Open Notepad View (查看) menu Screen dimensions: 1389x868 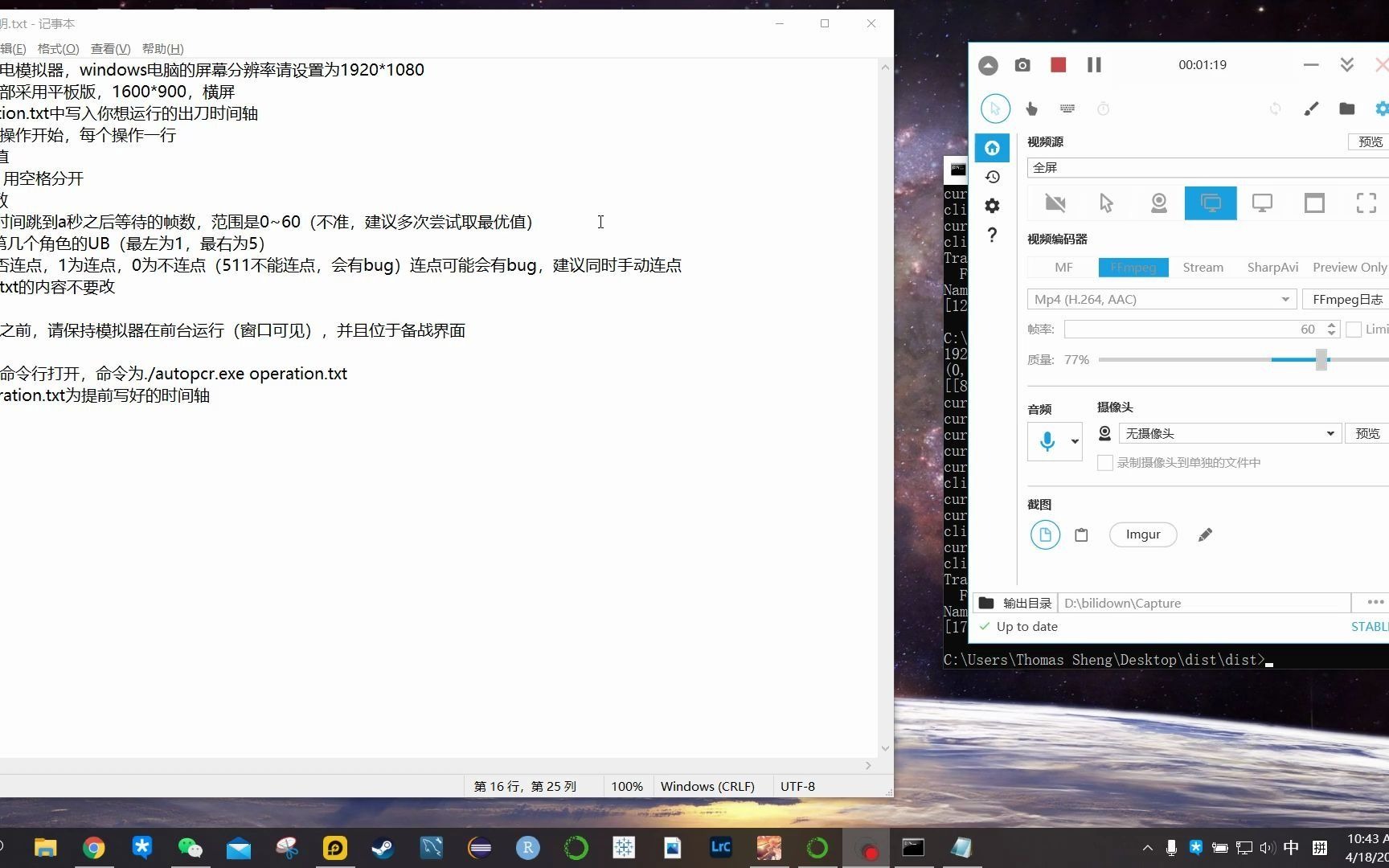coord(110,49)
